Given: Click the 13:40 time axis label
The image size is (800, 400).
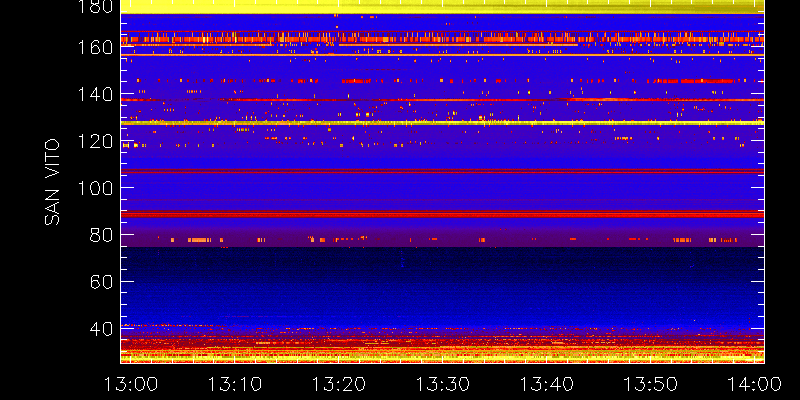Looking at the screenshot, I should pyautogui.click(x=547, y=384).
